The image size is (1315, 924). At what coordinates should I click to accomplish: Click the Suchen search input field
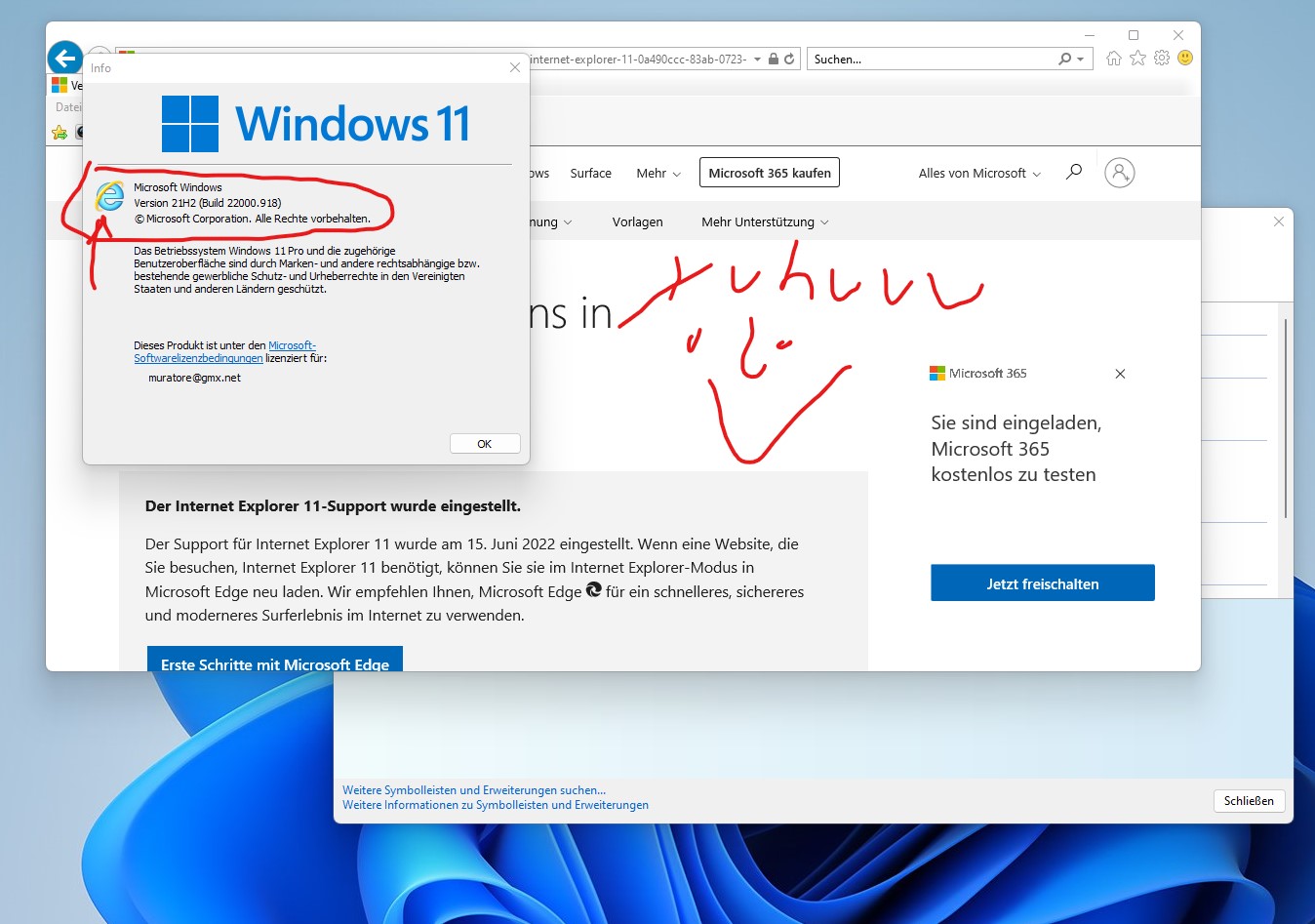click(x=932, y=60)
